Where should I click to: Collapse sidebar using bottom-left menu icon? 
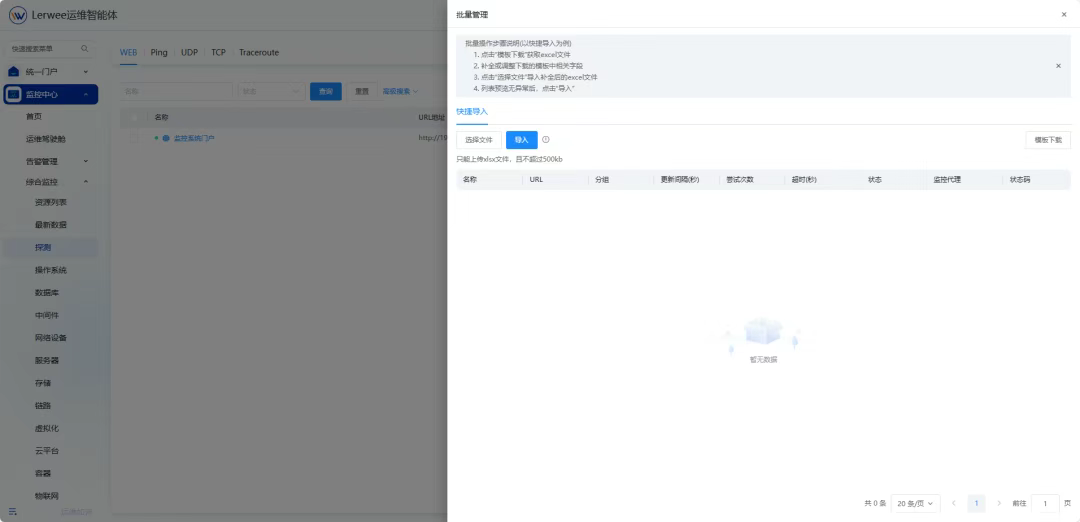(13, 511)
